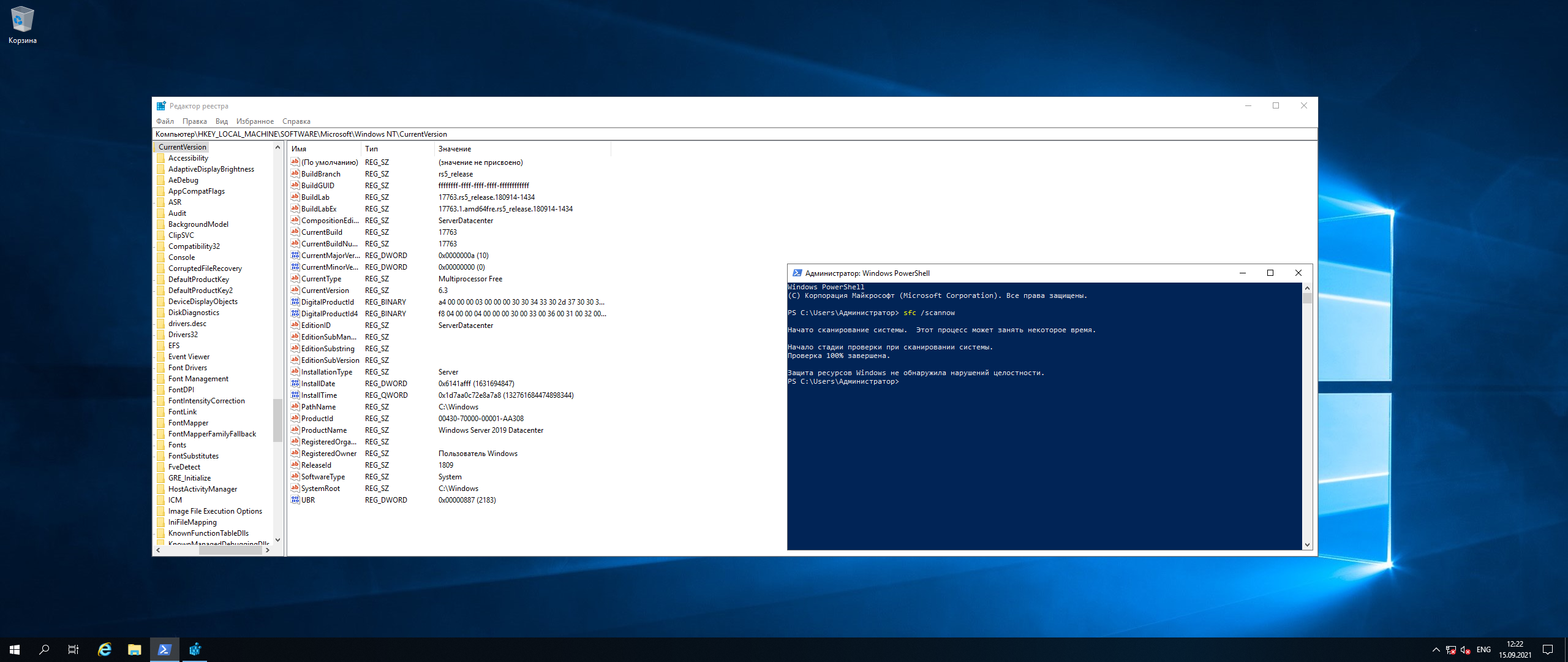Open the Правка menu
Screen dimensions: 1568x662
click(x=194, y=121)
